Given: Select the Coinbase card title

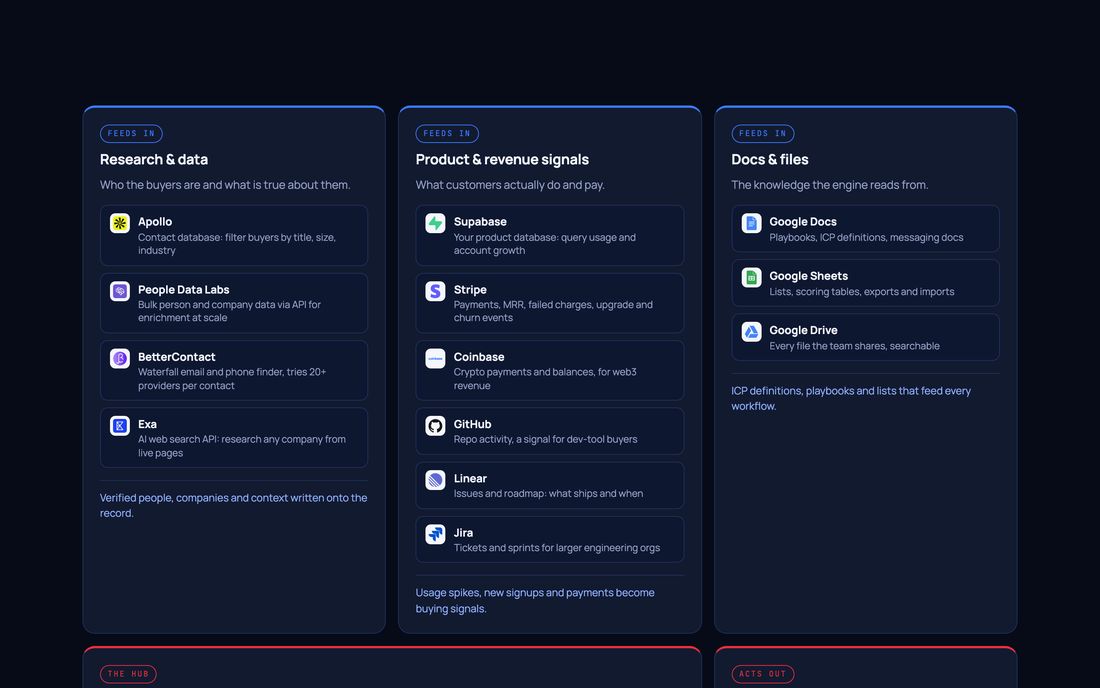Looking at the screenshot, I should click(x=479, y=357).
